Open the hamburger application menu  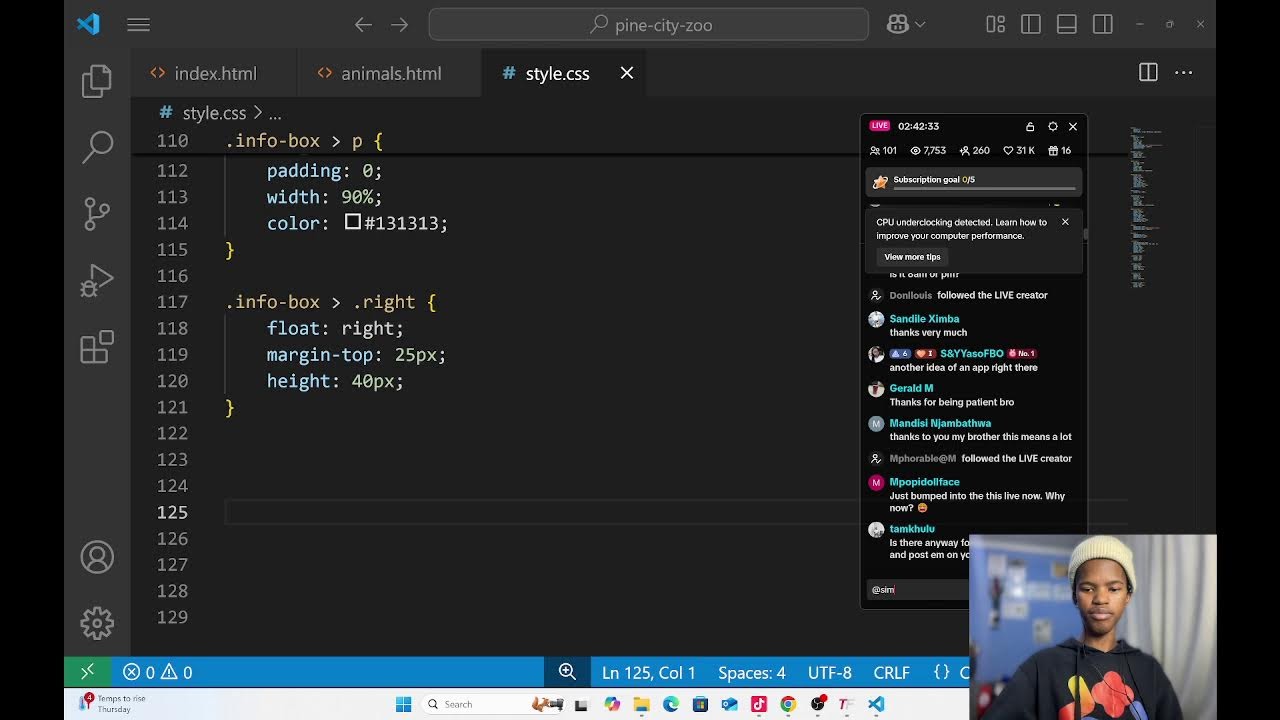(x=139, y=25)
